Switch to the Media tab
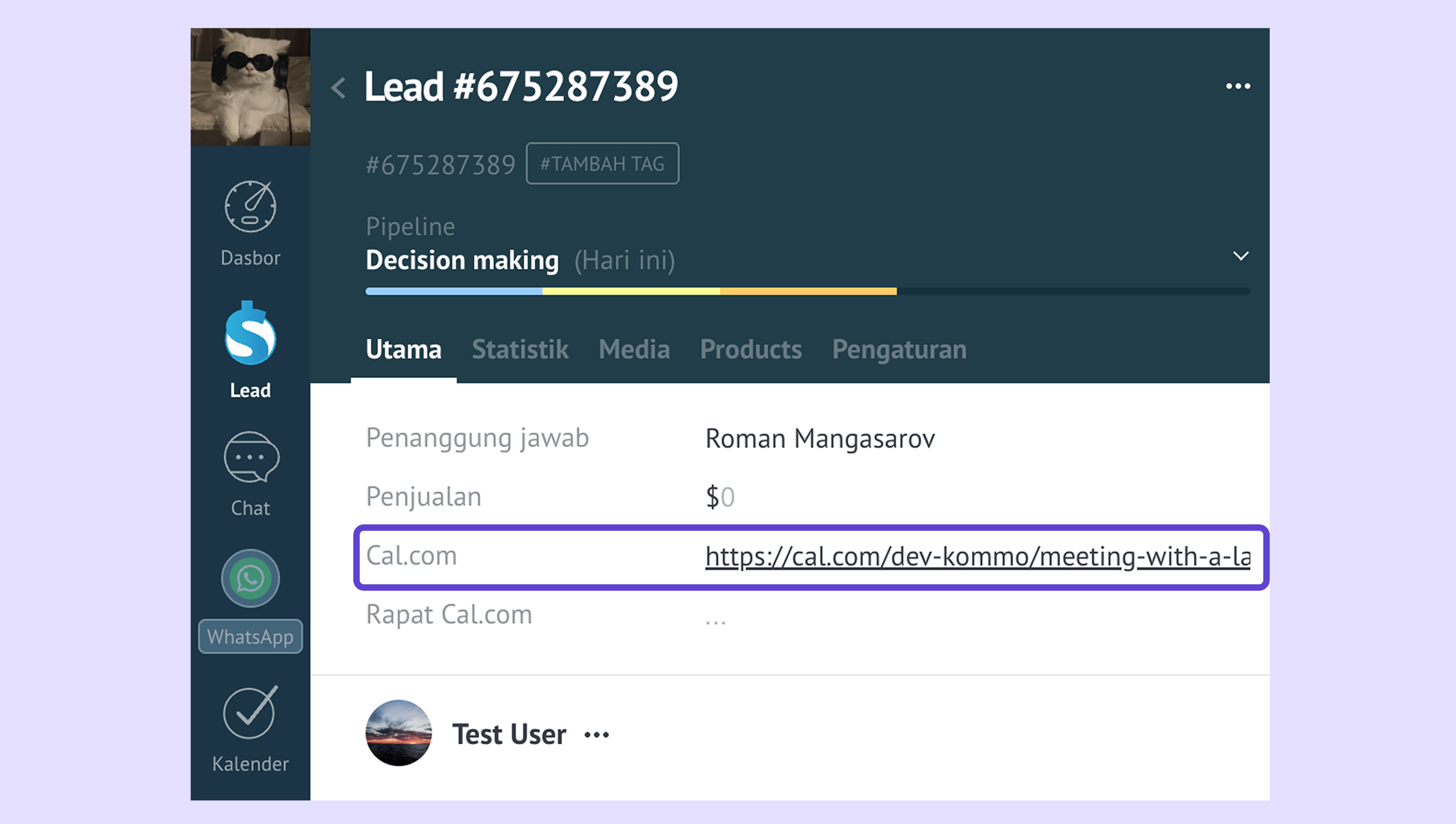Viewport: 1456px width, 824px height. click(x=634, y=349)
